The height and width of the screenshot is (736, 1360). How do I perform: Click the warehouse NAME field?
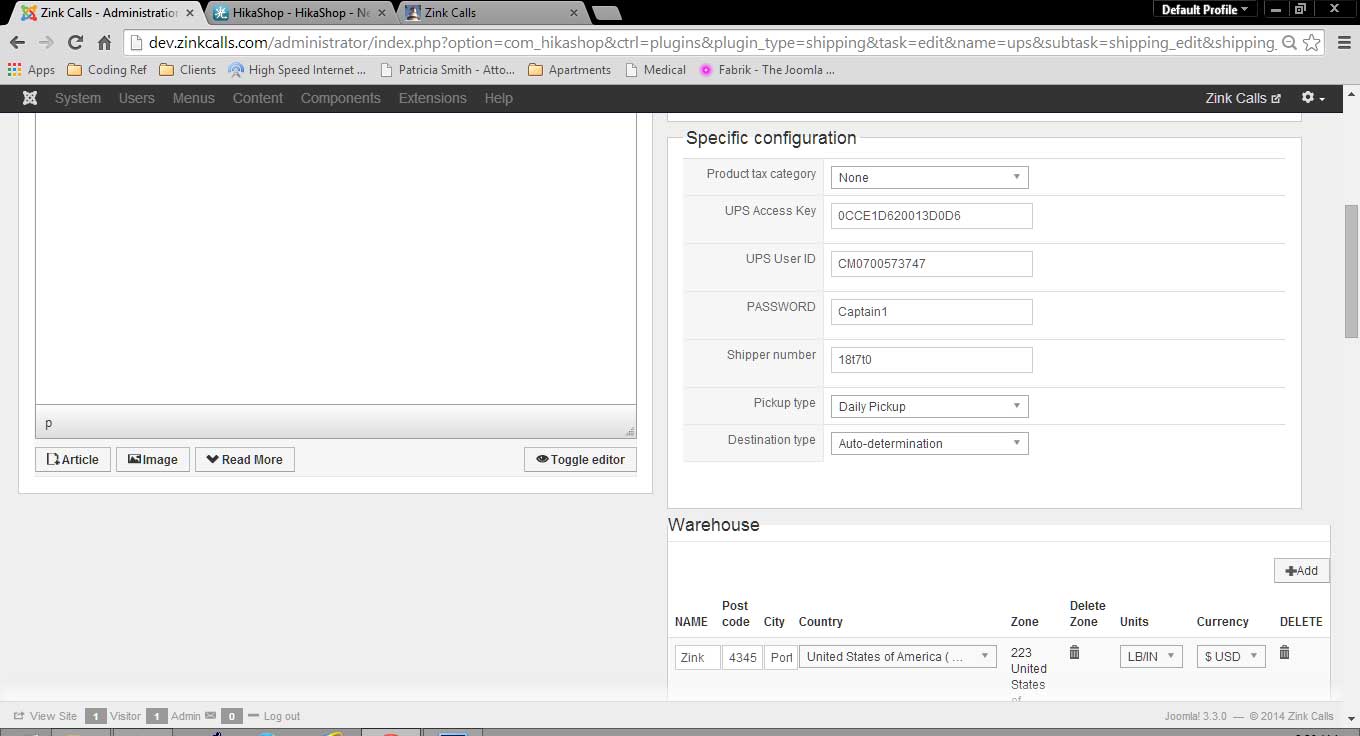tap(698, 657)
